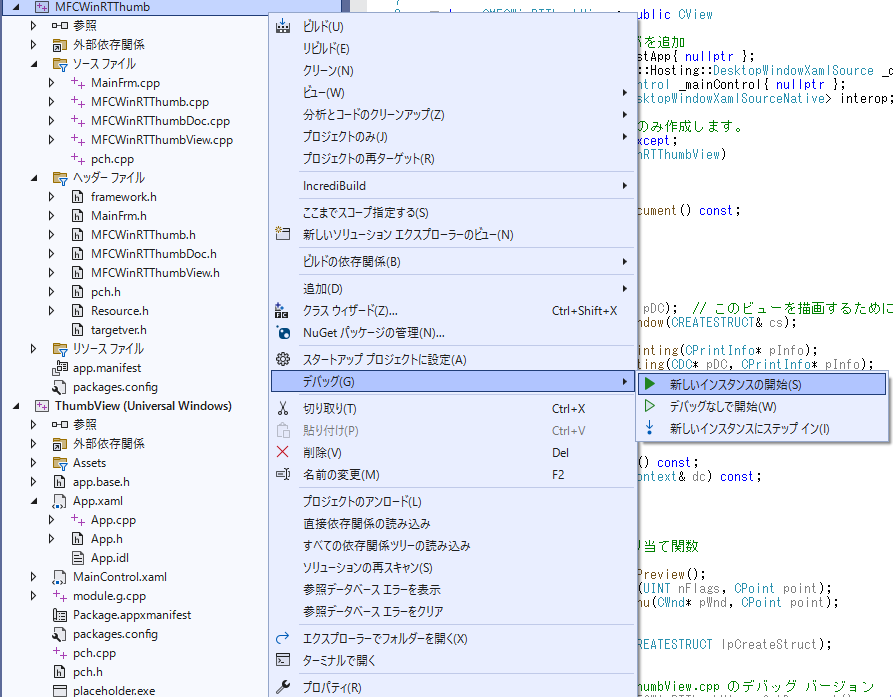Select ソリューションの再スキャン(S)
893x697 pixels.
(453, 567)
